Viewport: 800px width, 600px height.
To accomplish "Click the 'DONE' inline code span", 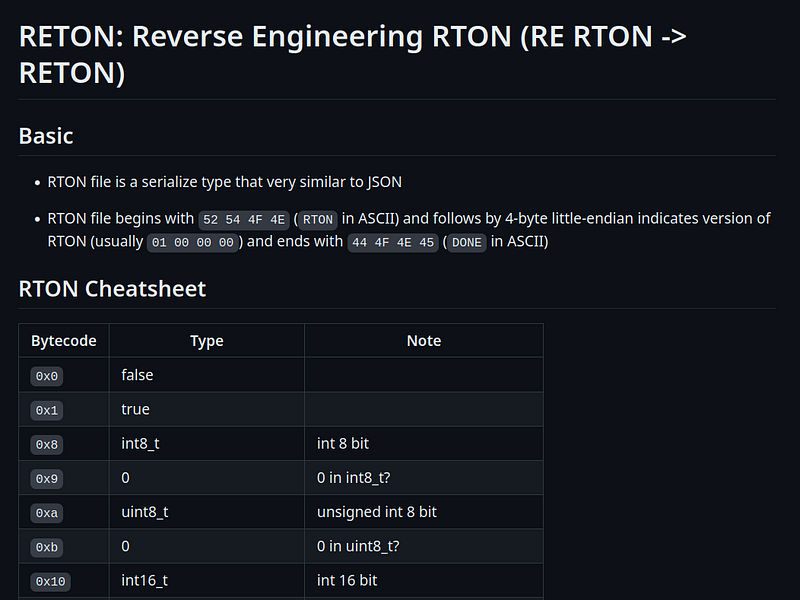I will coord(466,242).
